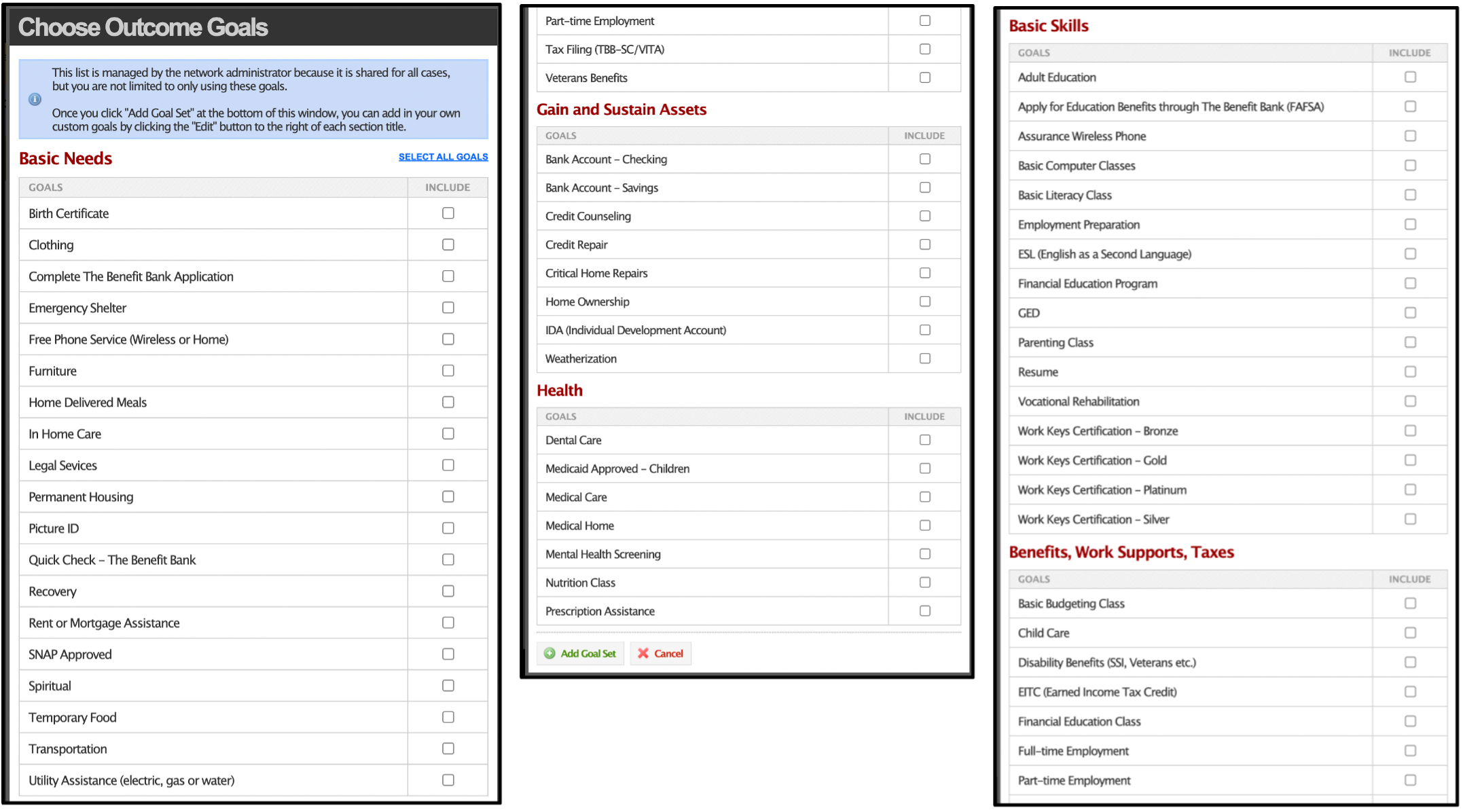Include the Work Keys Certification – Gold goal
The width and height of the screenshot is (1463, 812).
(1410, 460)
